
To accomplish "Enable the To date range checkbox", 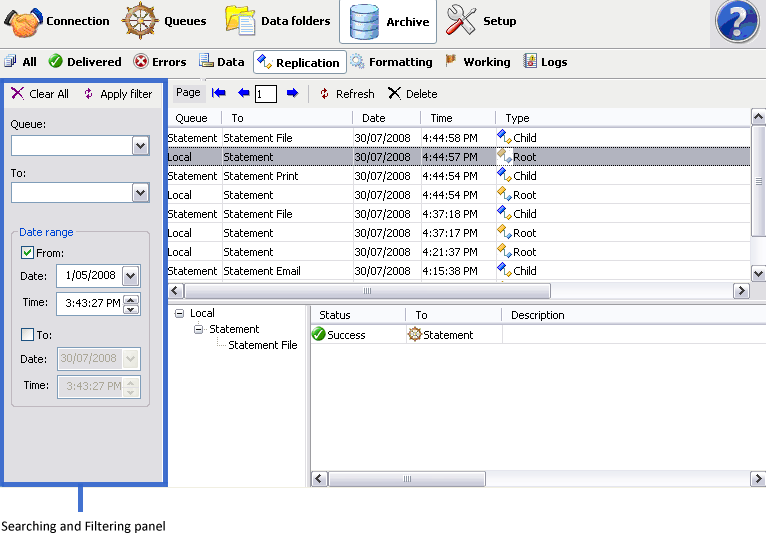I will pos(27,335).
